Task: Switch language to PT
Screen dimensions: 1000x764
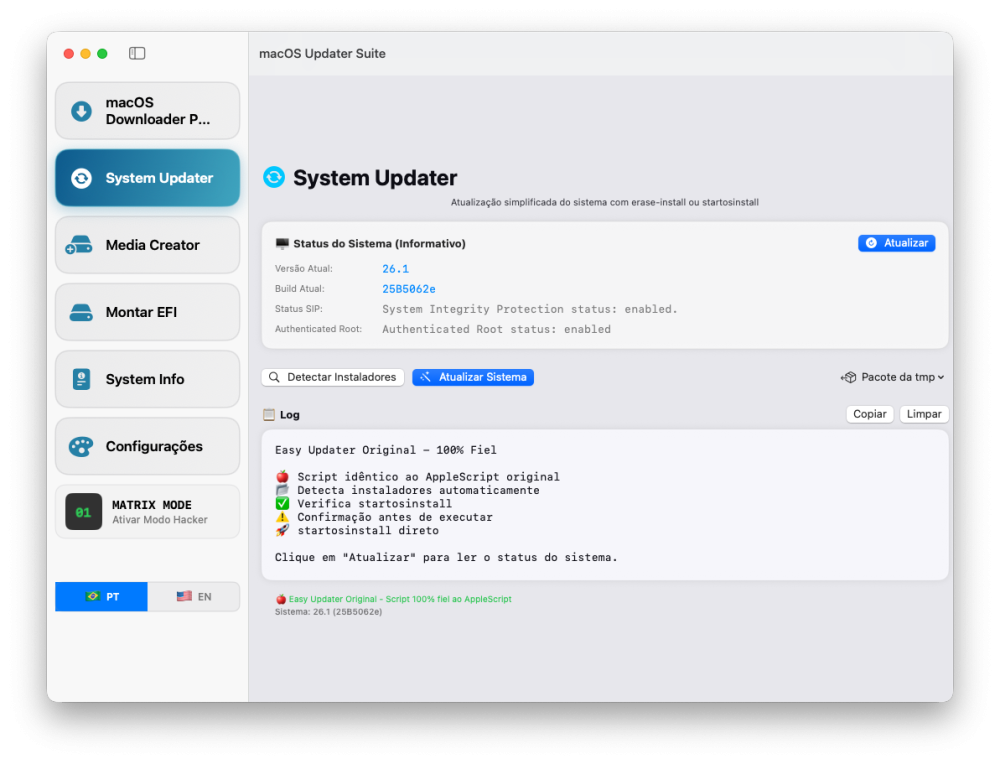Action: 101,597
